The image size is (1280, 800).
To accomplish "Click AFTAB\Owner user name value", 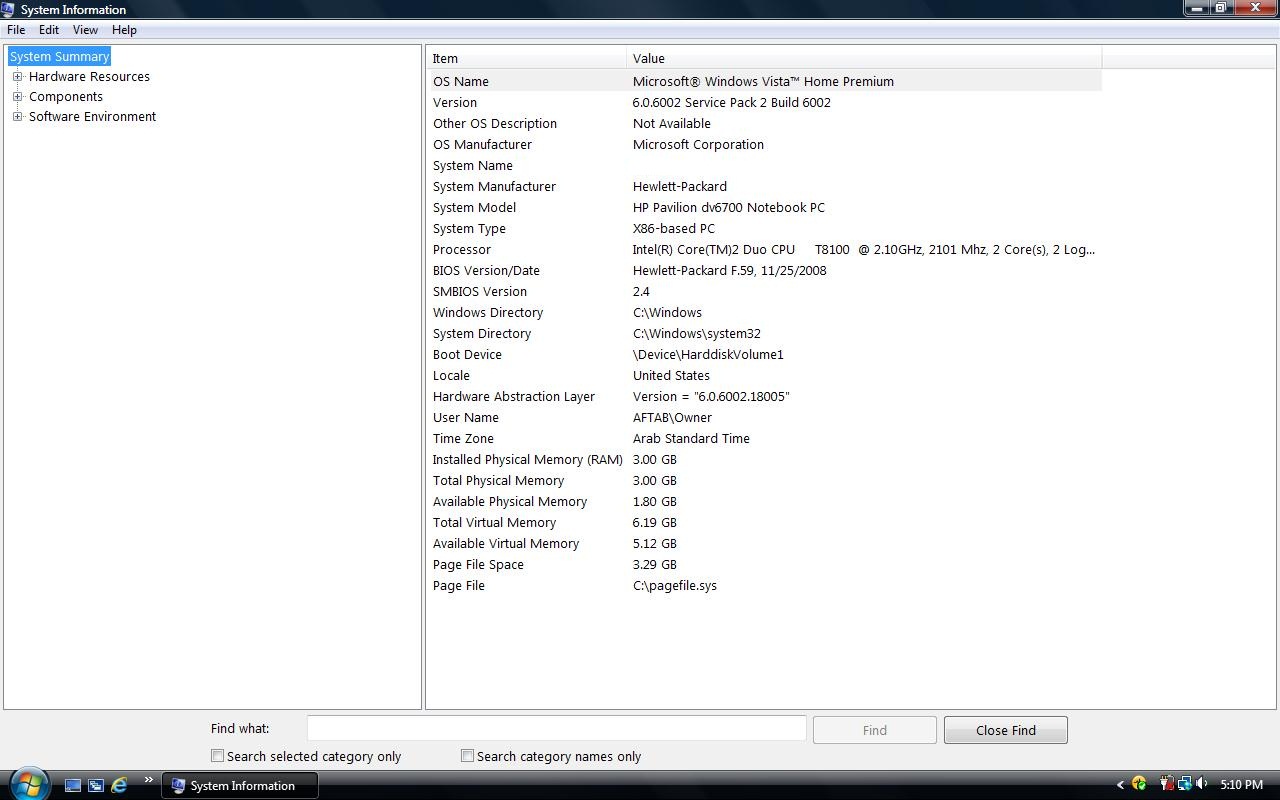I will (672, 417).
